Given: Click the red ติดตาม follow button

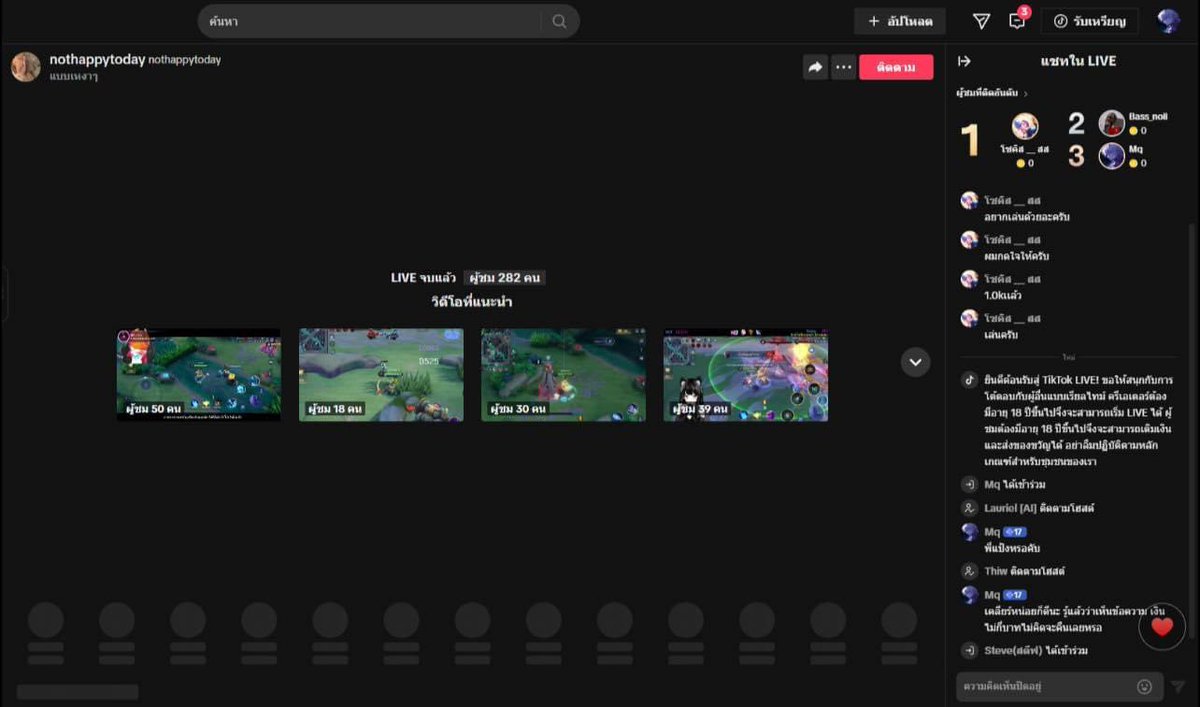Looking at the screenshot, I should point(896,67).
